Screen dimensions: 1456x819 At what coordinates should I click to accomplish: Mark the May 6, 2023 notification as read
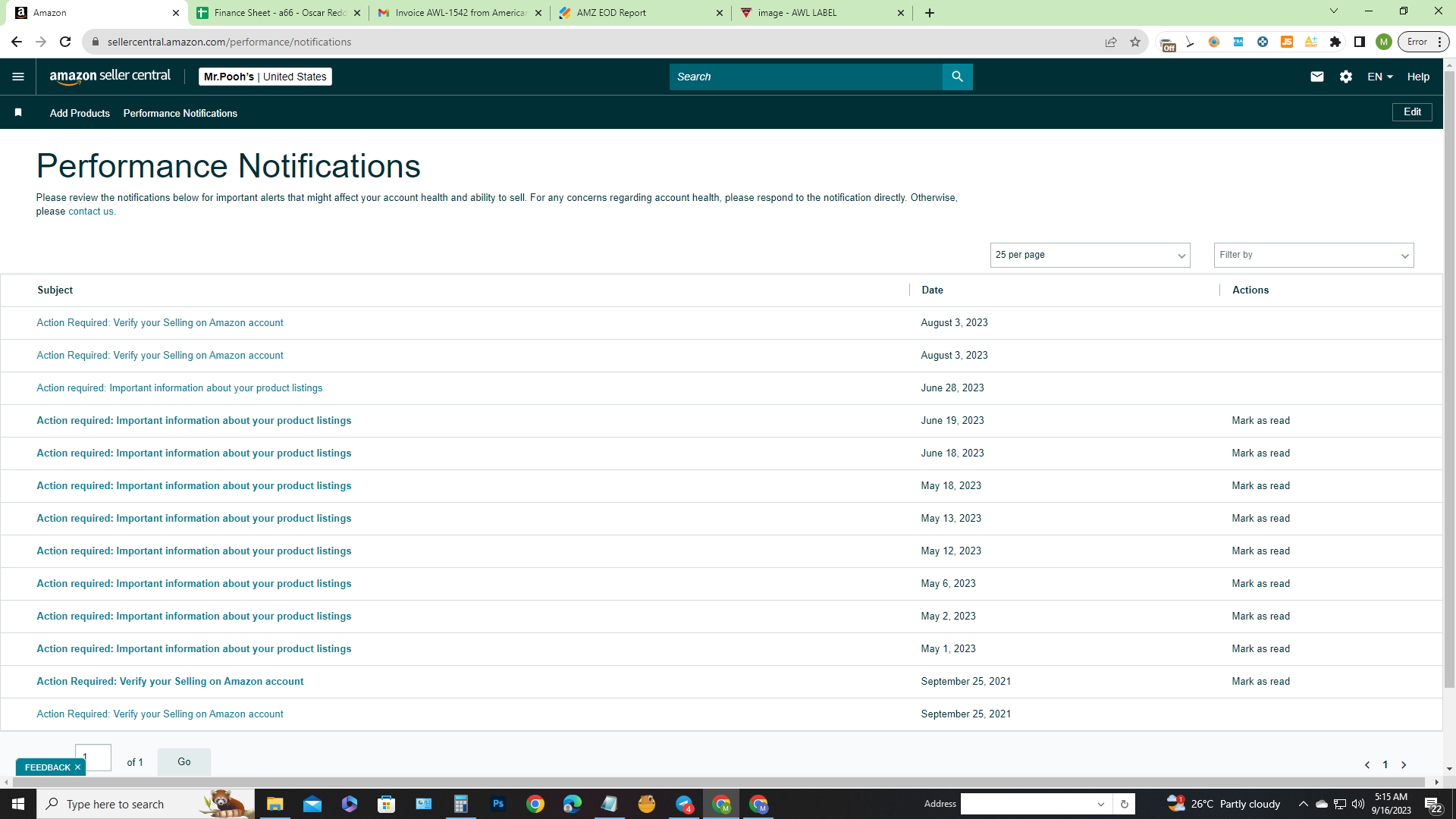(1260, 584)
